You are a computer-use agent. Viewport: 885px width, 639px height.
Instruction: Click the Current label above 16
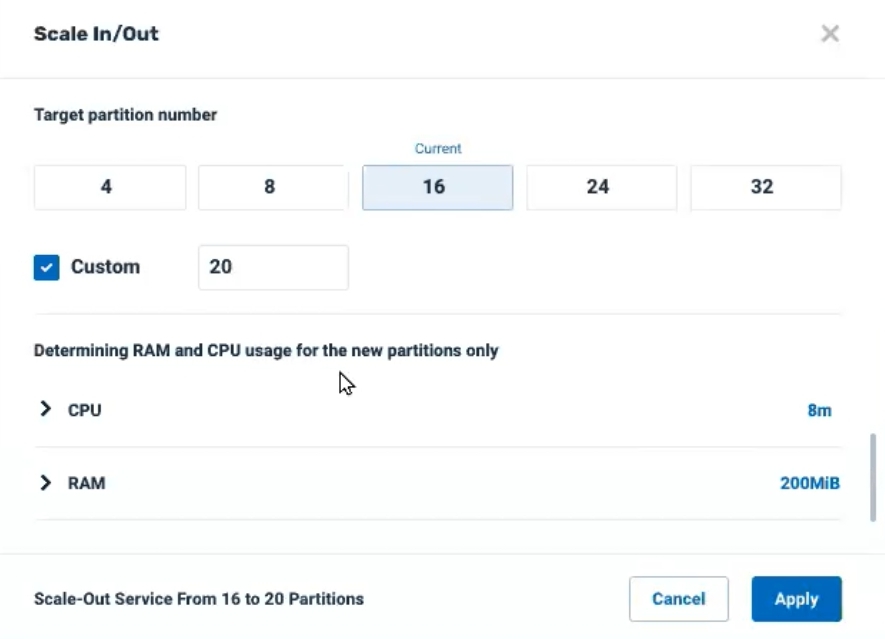[x=438, y=148]
